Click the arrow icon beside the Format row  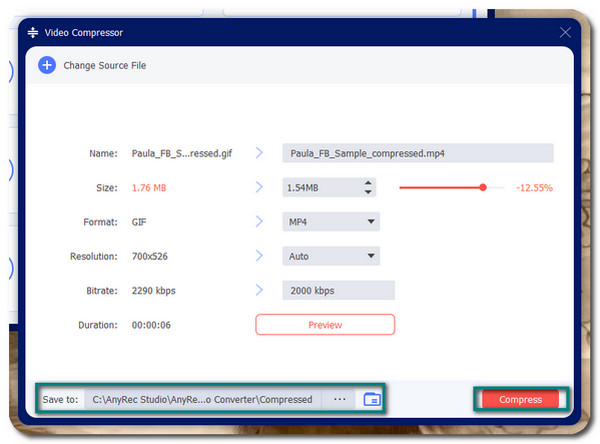(259, 222)
